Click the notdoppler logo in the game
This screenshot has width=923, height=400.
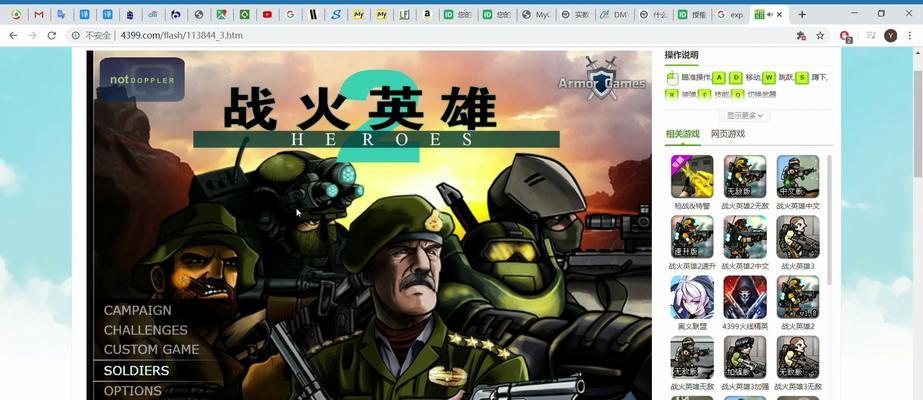142,79
